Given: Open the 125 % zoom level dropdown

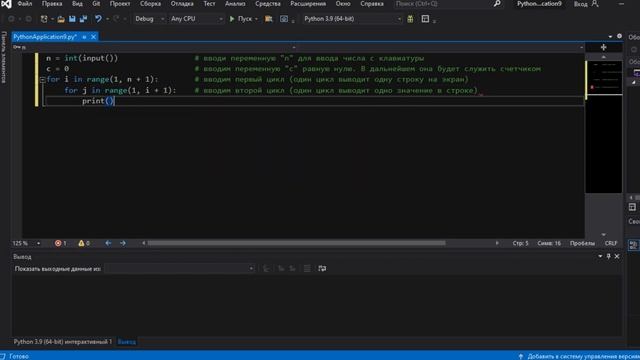Looking at the screenshot, I should click(38, 243).
